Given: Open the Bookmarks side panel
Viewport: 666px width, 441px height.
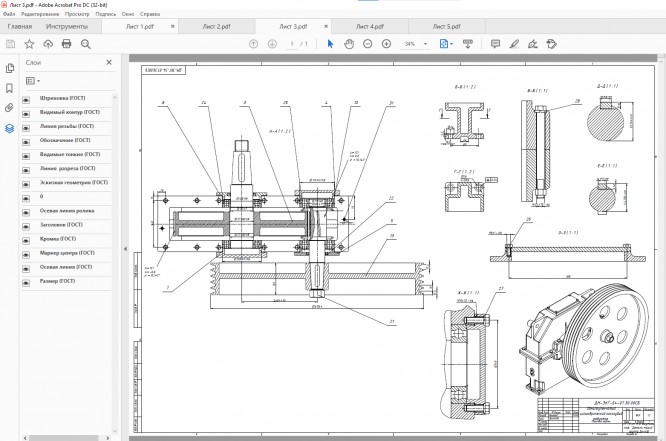Looking at the screenshot, I should [10, 88].
